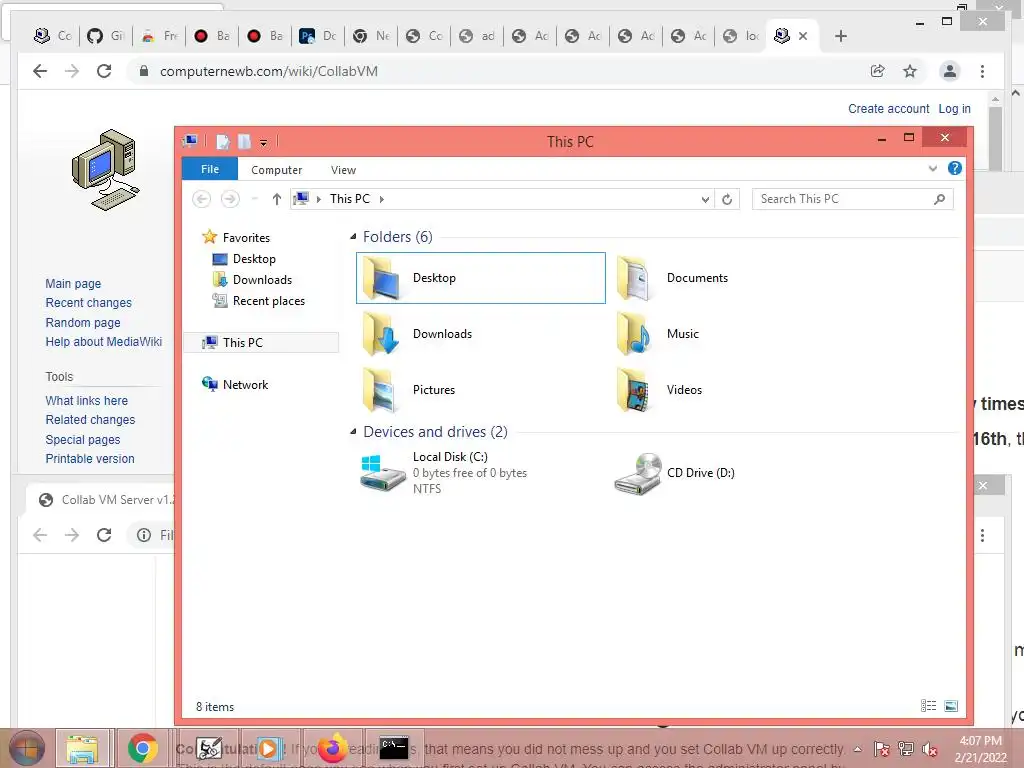Open the Downloads folder in the Folders group
This screenshot has height=768, width=1024.
tap(418, 334)
